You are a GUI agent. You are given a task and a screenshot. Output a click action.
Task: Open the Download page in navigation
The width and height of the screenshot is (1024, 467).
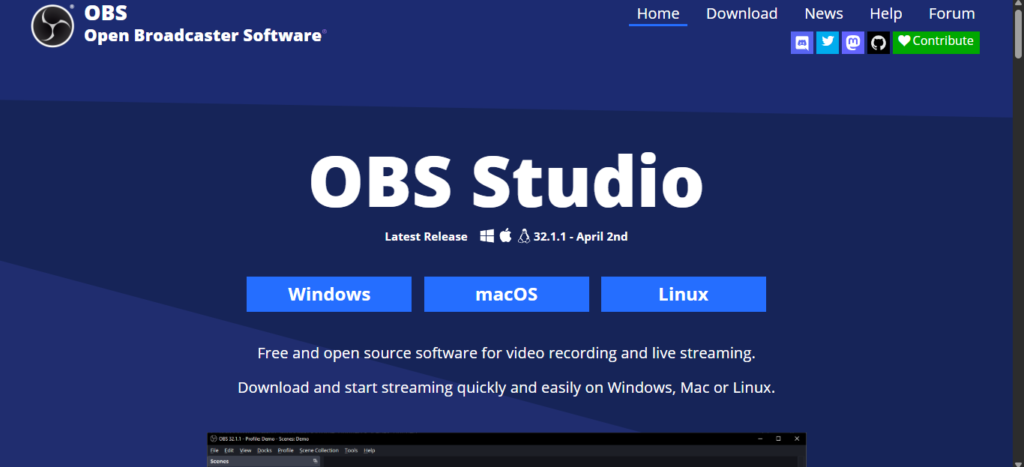(741, 14)
